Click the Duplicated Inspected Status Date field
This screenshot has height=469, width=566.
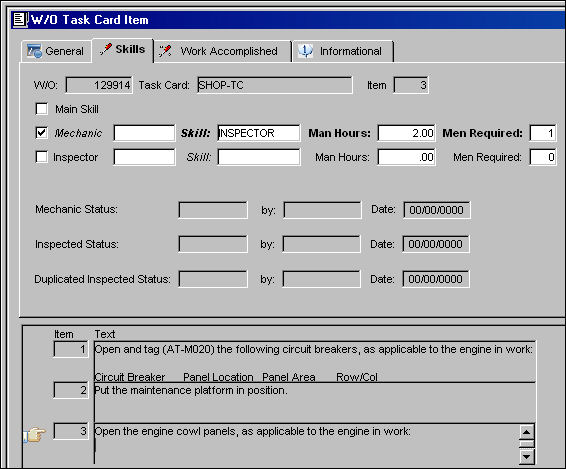(x=436, y=279)
